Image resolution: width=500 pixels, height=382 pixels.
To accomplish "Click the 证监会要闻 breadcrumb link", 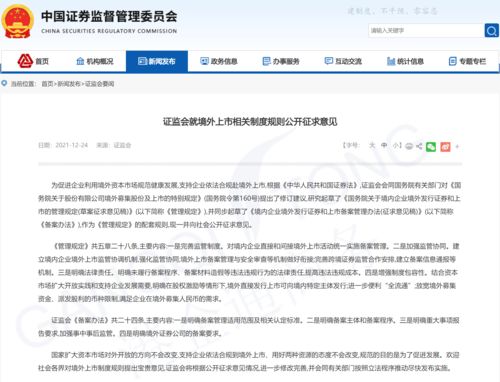I will point(99,84).
